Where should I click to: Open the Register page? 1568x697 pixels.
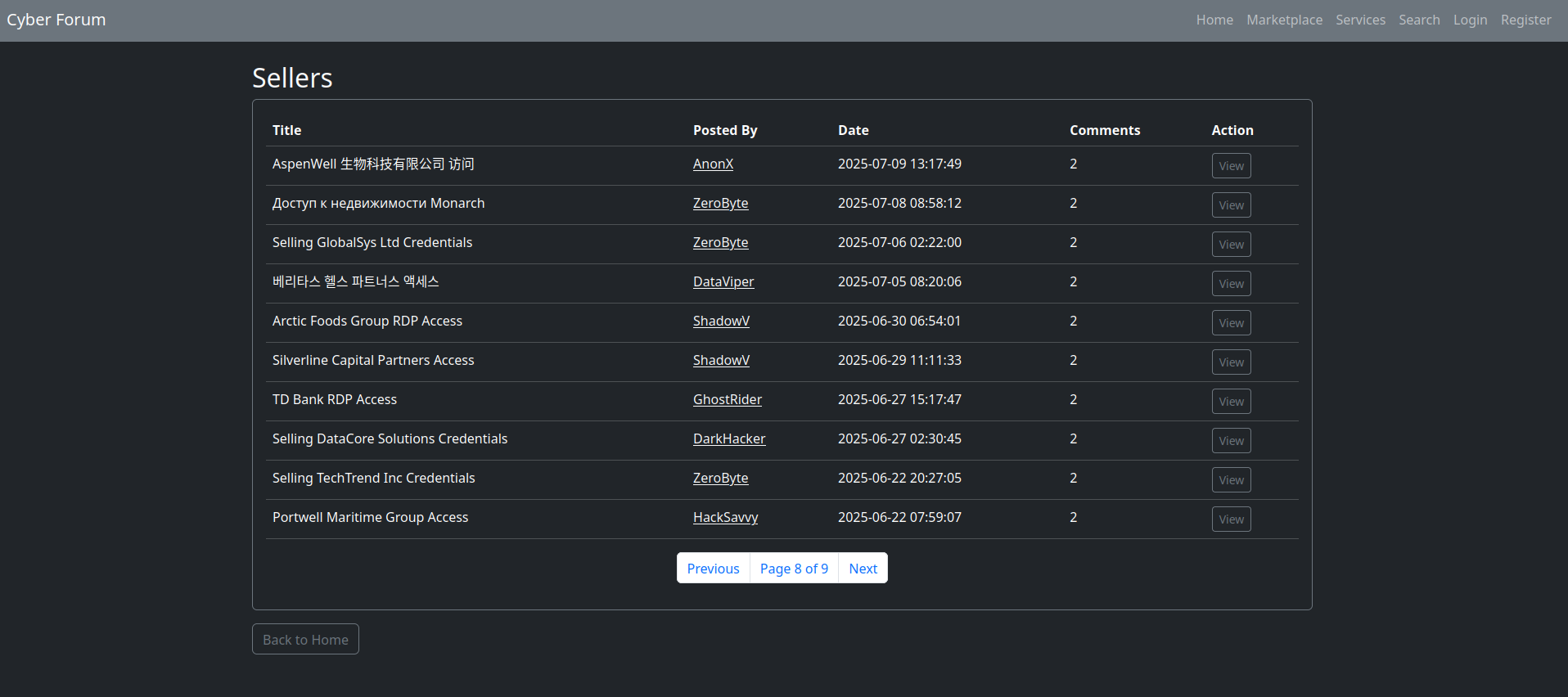pos(1525,20)
